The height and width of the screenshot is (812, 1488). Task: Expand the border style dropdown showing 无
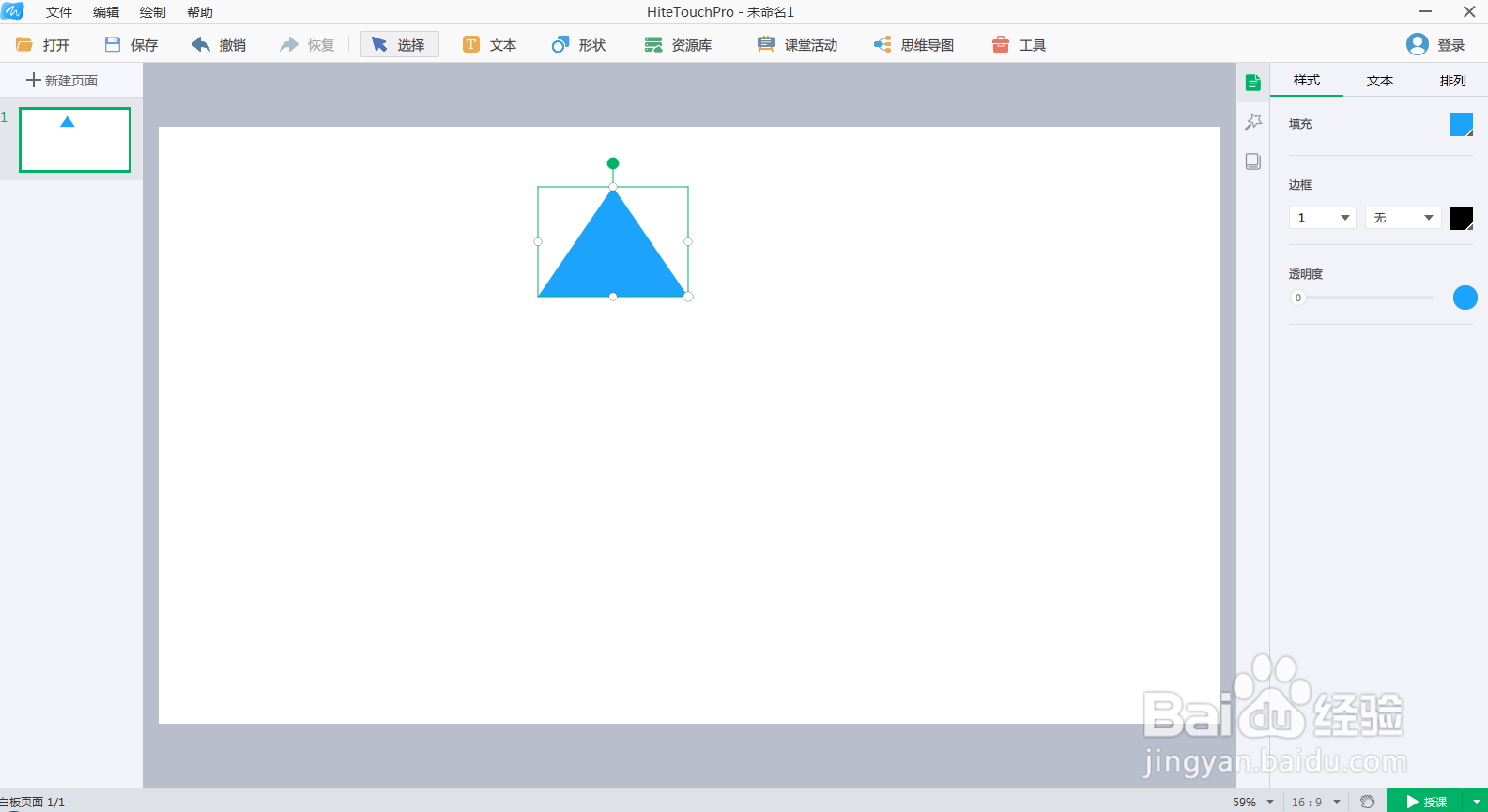(x=1404, y=218)
